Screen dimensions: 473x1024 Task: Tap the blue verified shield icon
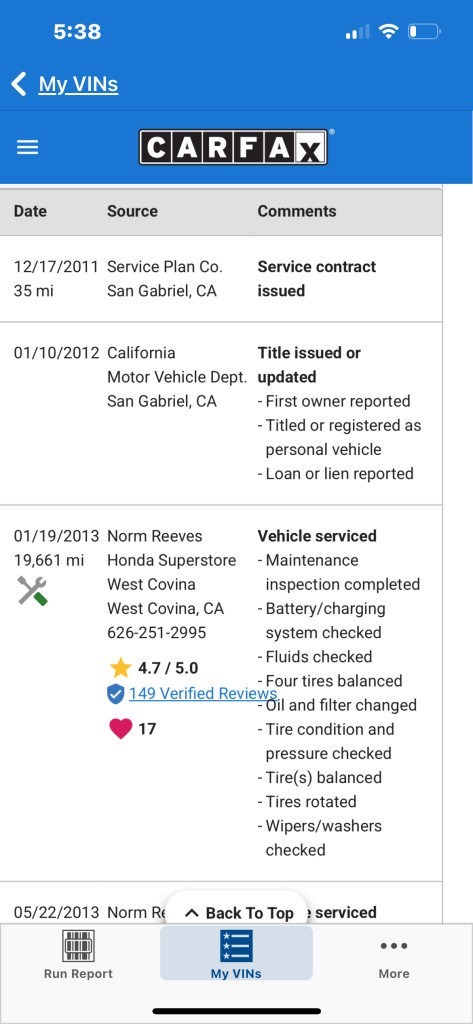click(x=116, y=694)
